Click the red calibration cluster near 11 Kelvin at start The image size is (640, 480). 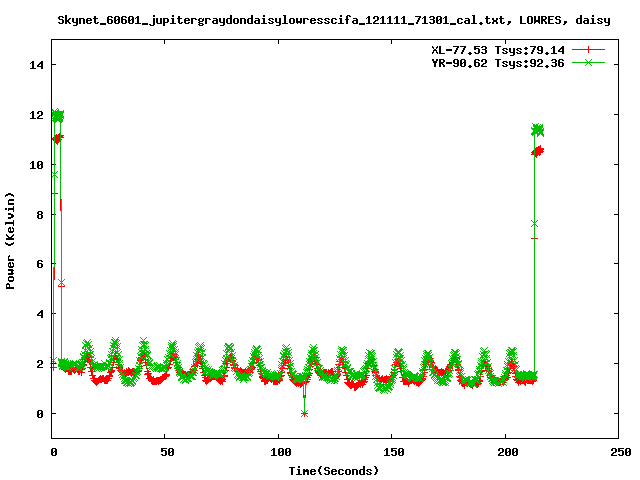(x=57, y=139)
